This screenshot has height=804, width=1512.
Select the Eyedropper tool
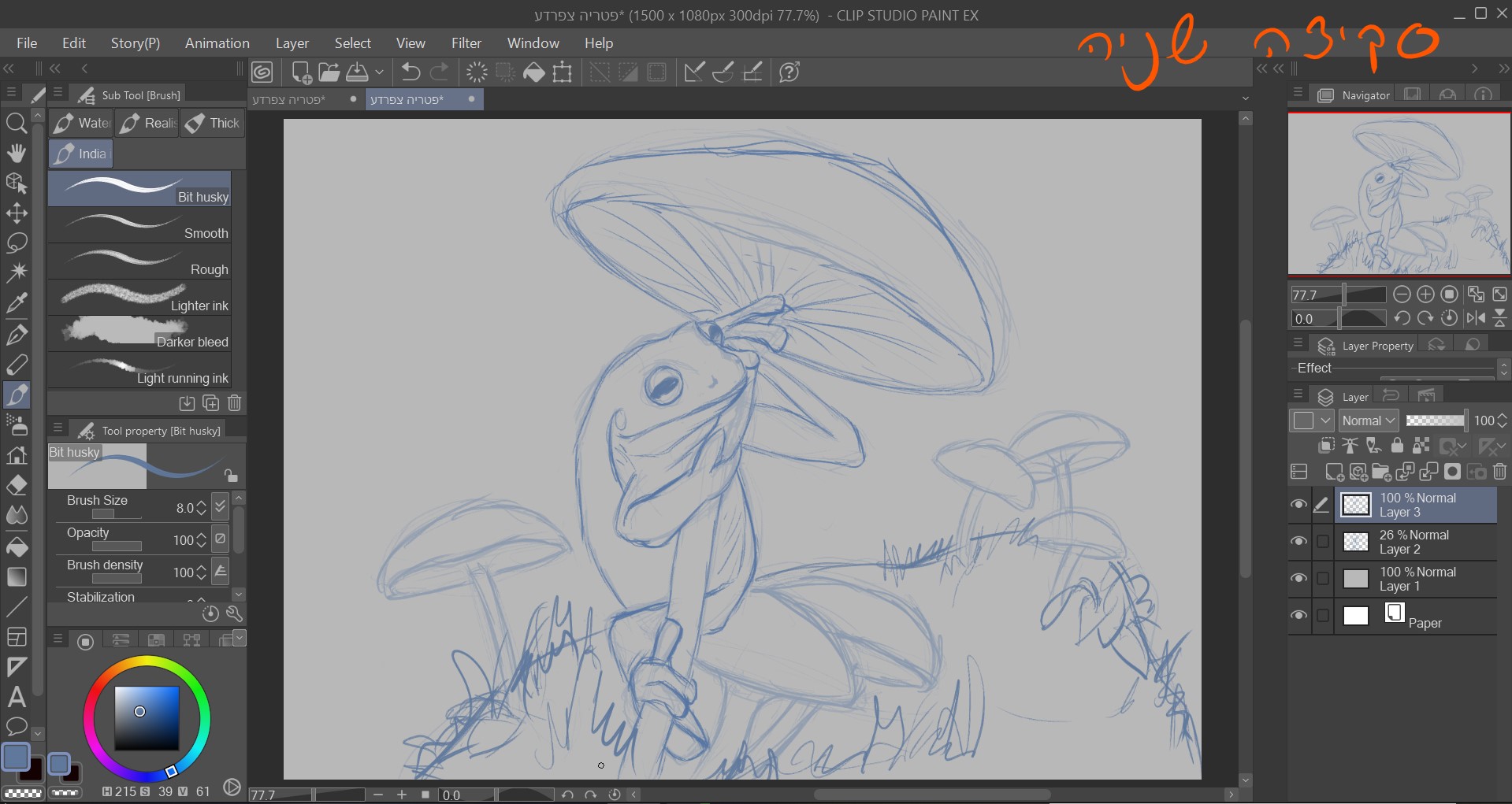point(17,302)
